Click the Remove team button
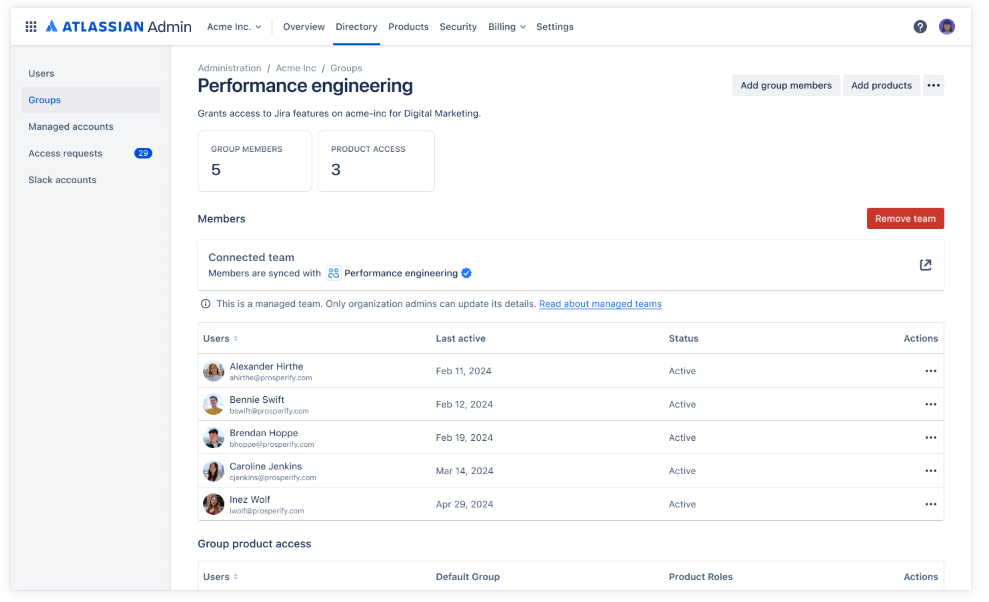 tap(905, 218)
